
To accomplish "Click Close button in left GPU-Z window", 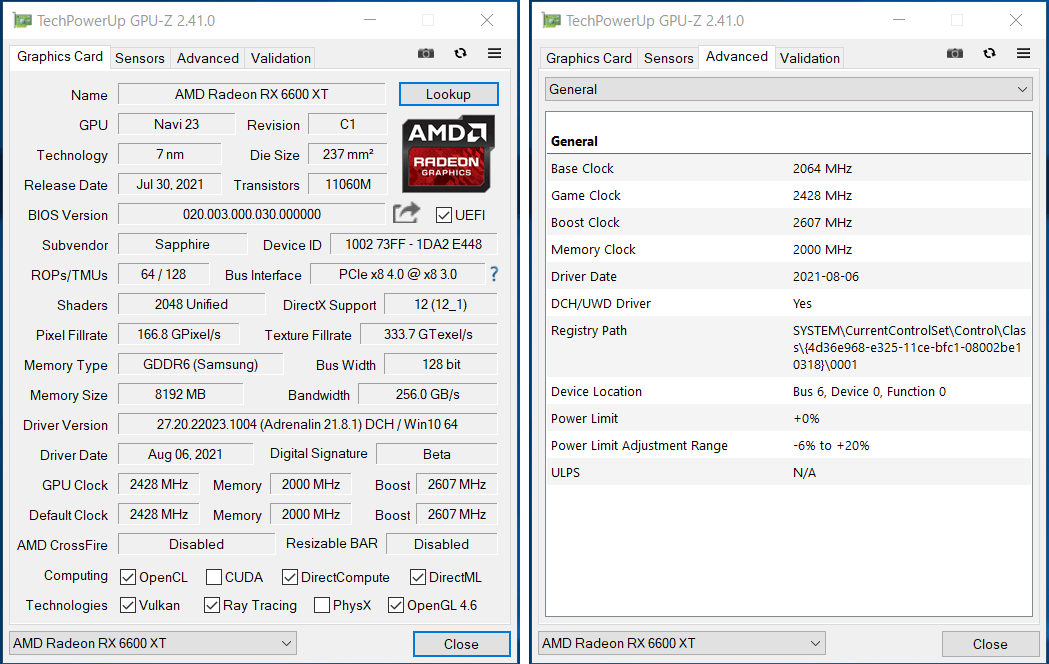I will coord(461,644).
